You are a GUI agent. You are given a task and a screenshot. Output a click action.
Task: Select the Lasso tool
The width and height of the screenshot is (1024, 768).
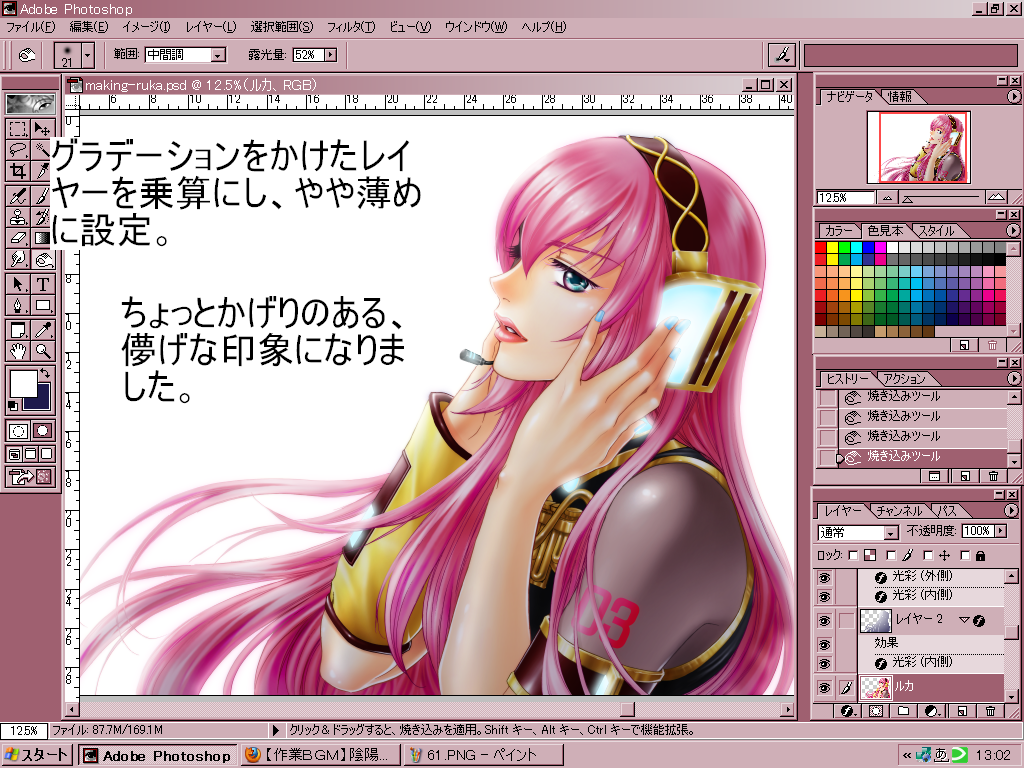tap(18, 150)
